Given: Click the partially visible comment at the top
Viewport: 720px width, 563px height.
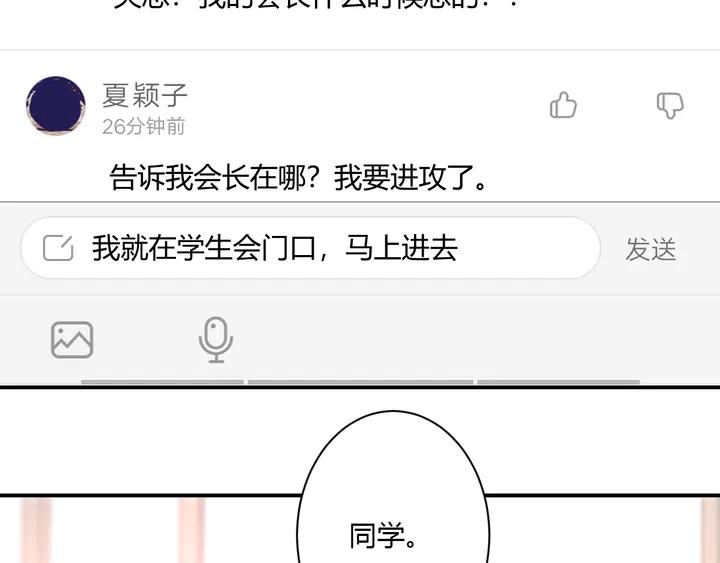Looking at the screenshot, I should tap(316, 5).
